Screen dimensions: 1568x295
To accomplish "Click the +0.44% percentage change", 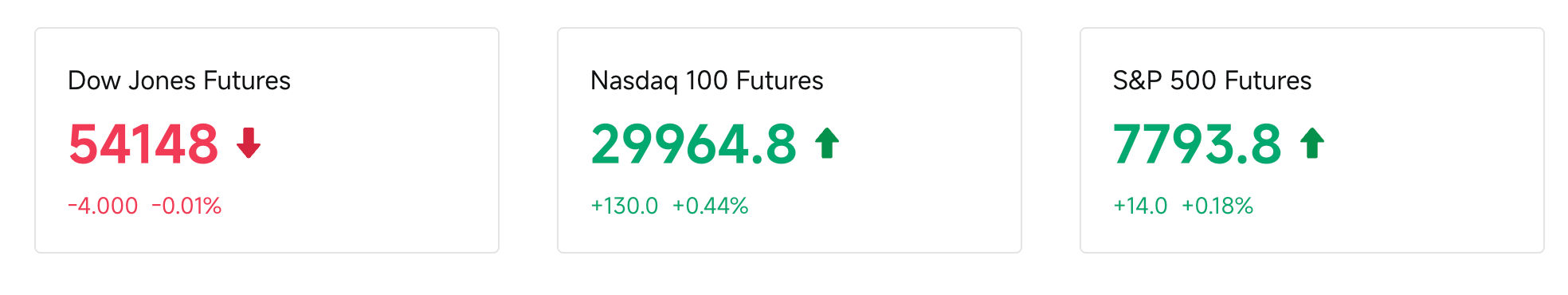I will tap(711, 206).
